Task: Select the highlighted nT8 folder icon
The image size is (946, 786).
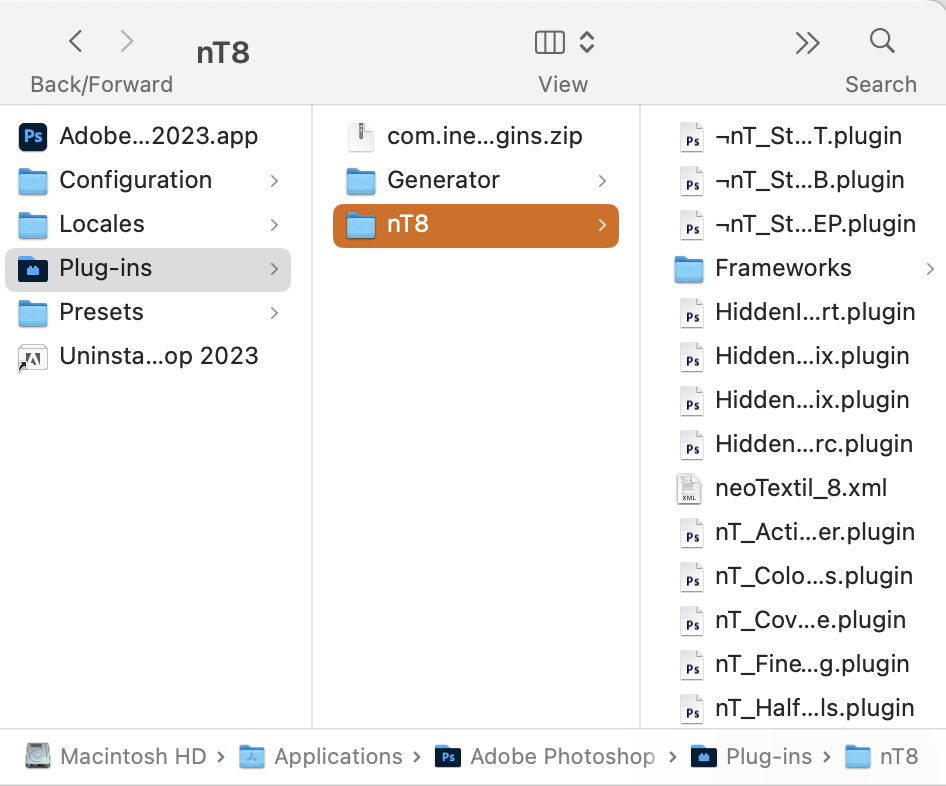Action: 361,225
